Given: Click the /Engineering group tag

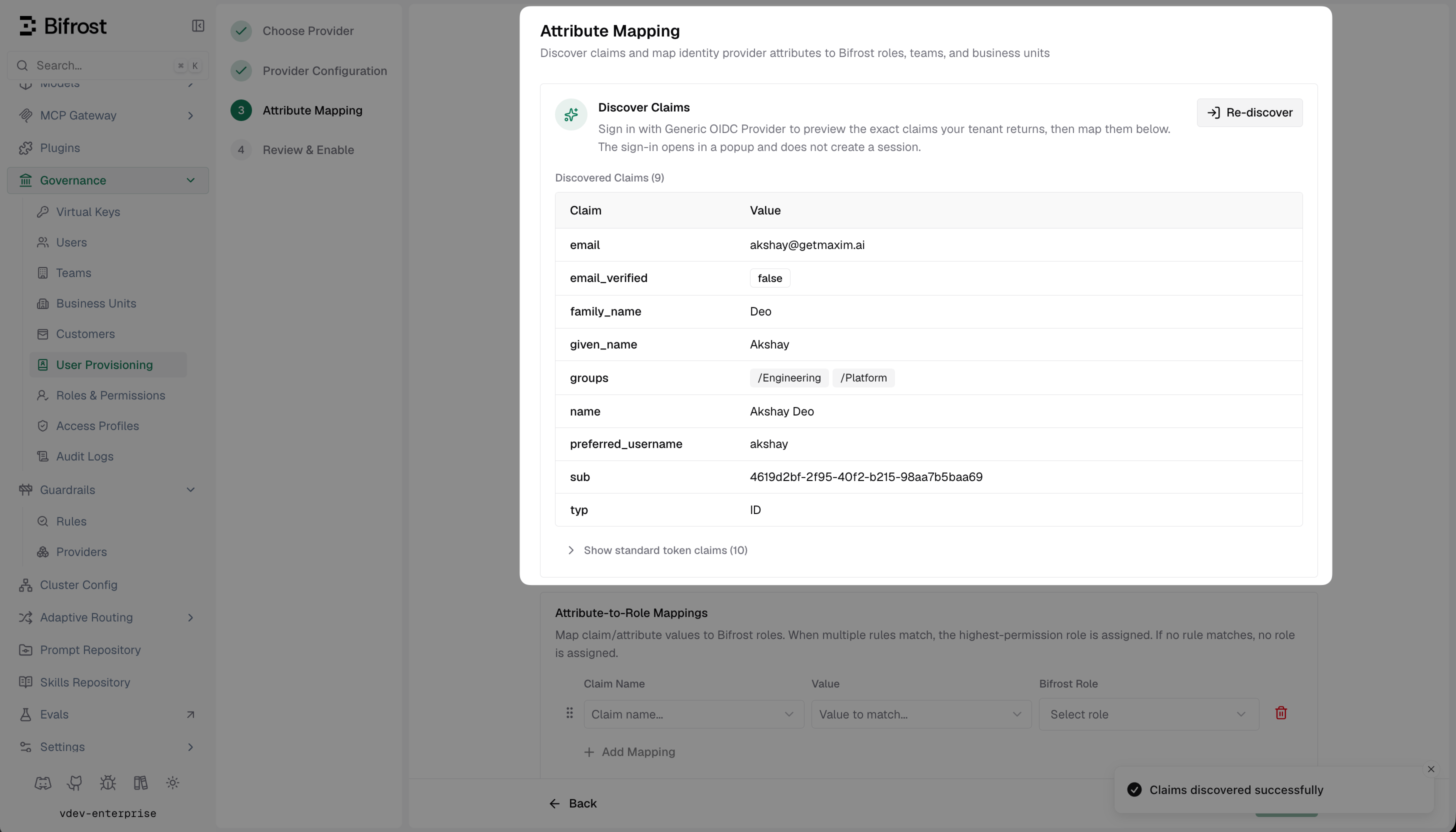Looking at the screenshot, I should coord(789,378).
